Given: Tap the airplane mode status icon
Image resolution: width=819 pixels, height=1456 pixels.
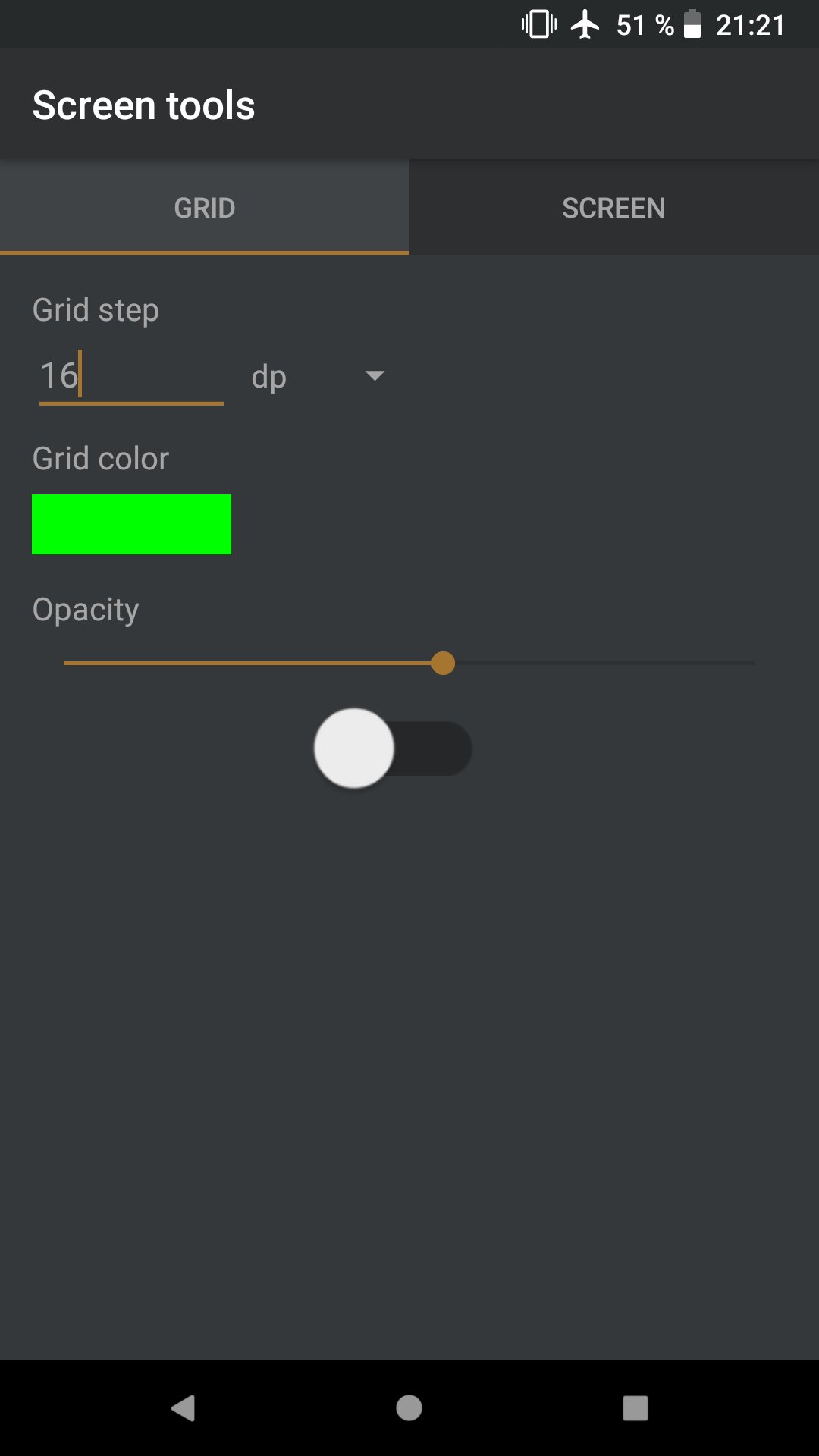Looking at the screenshot, I should tap(585, 25).
